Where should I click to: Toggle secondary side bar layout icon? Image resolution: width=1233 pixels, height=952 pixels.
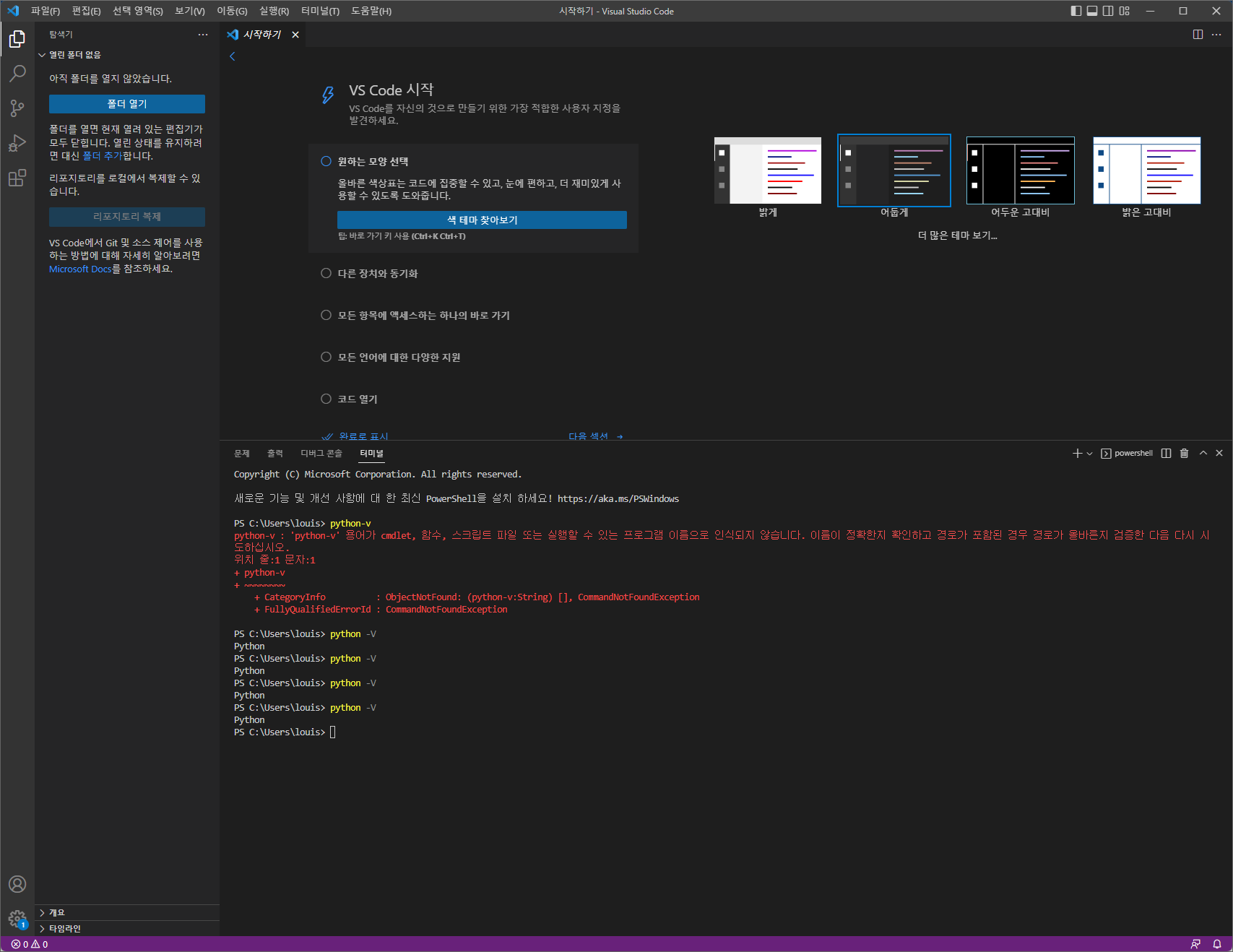point(1108,11)
